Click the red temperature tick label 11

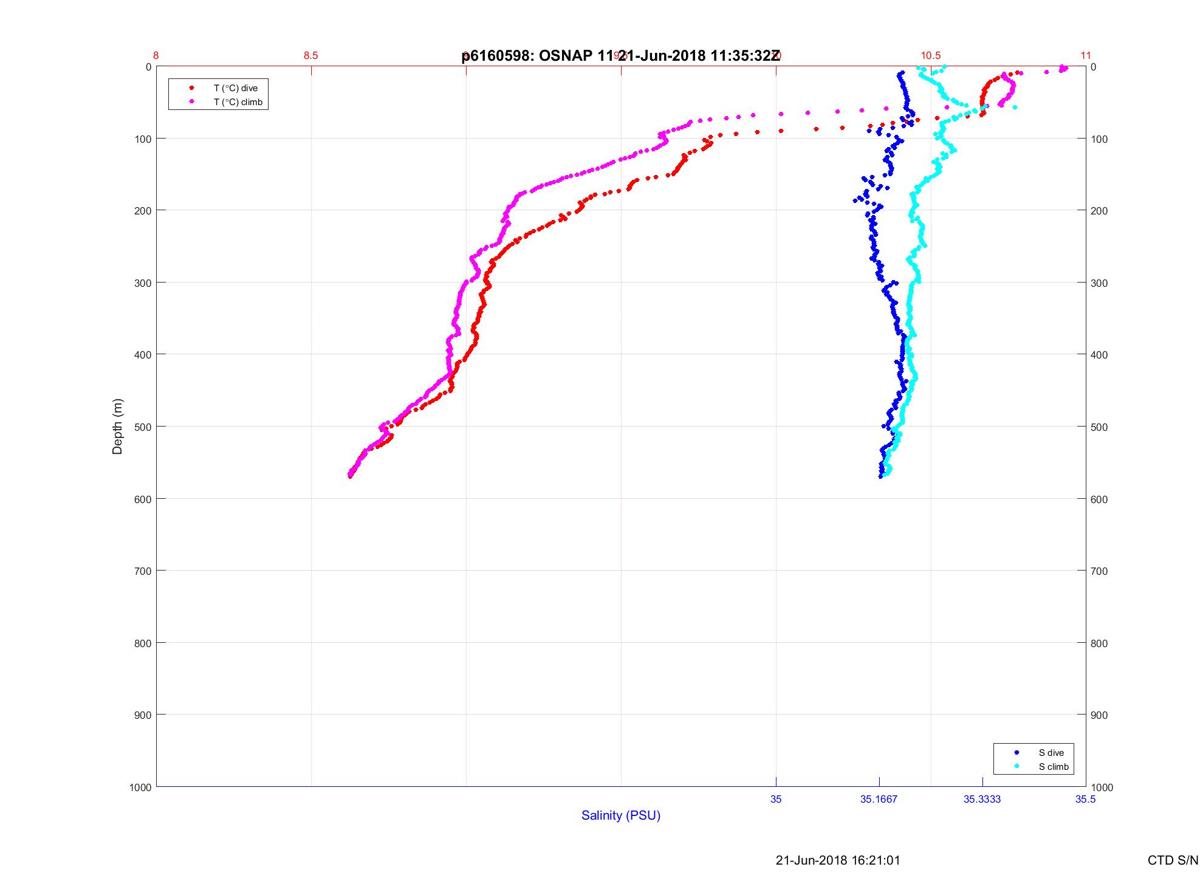click(x=1086, y=56)
